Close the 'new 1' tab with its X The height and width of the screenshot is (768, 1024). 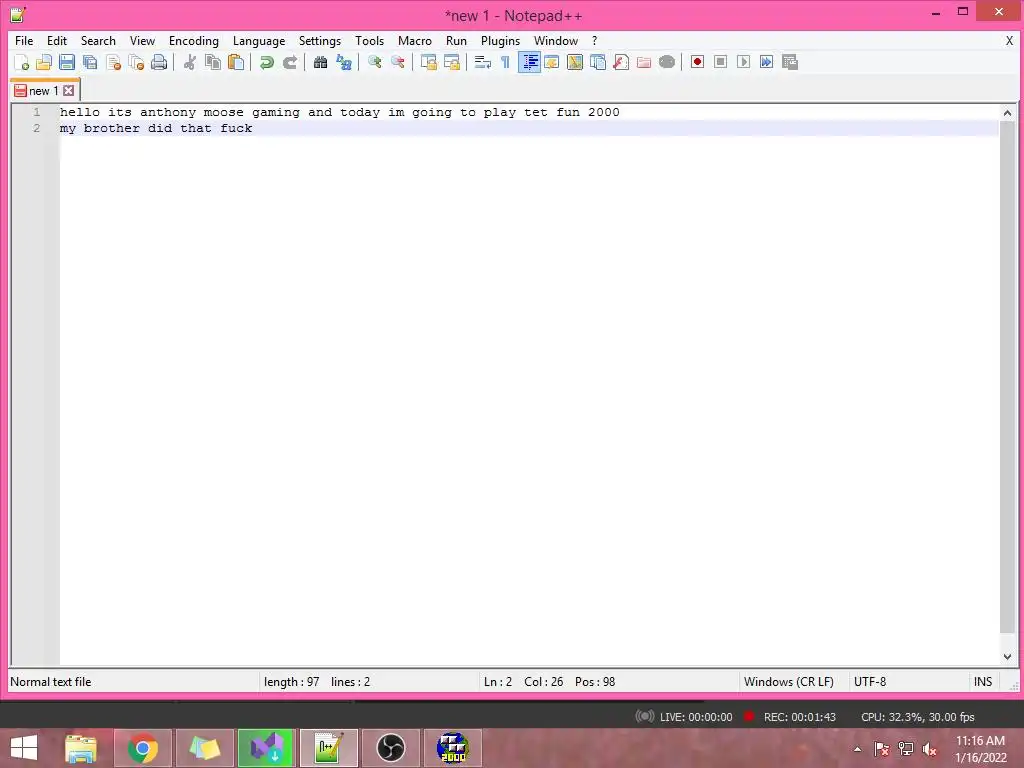pos(69,91)
